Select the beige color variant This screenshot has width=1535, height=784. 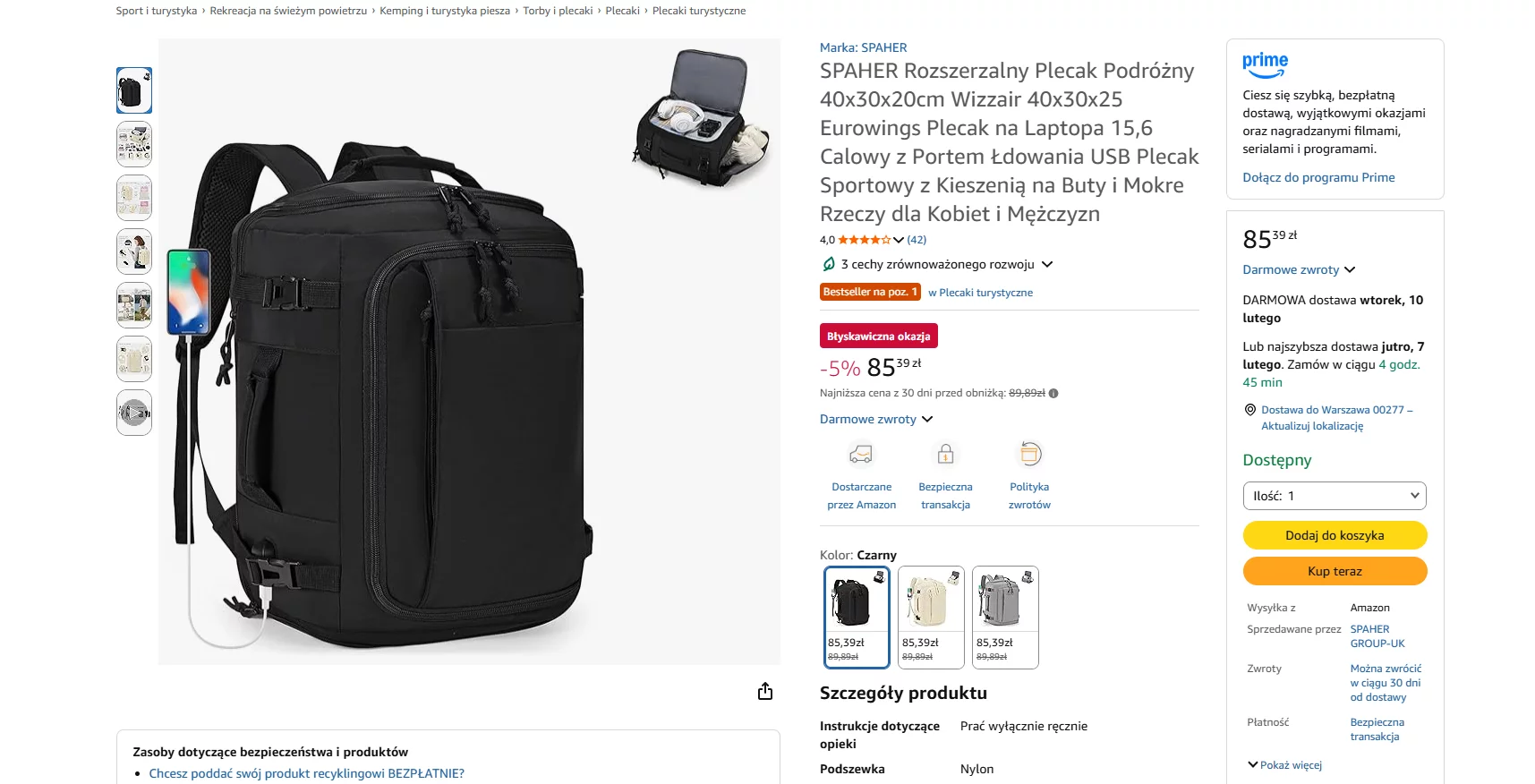(x=931, y=618)
